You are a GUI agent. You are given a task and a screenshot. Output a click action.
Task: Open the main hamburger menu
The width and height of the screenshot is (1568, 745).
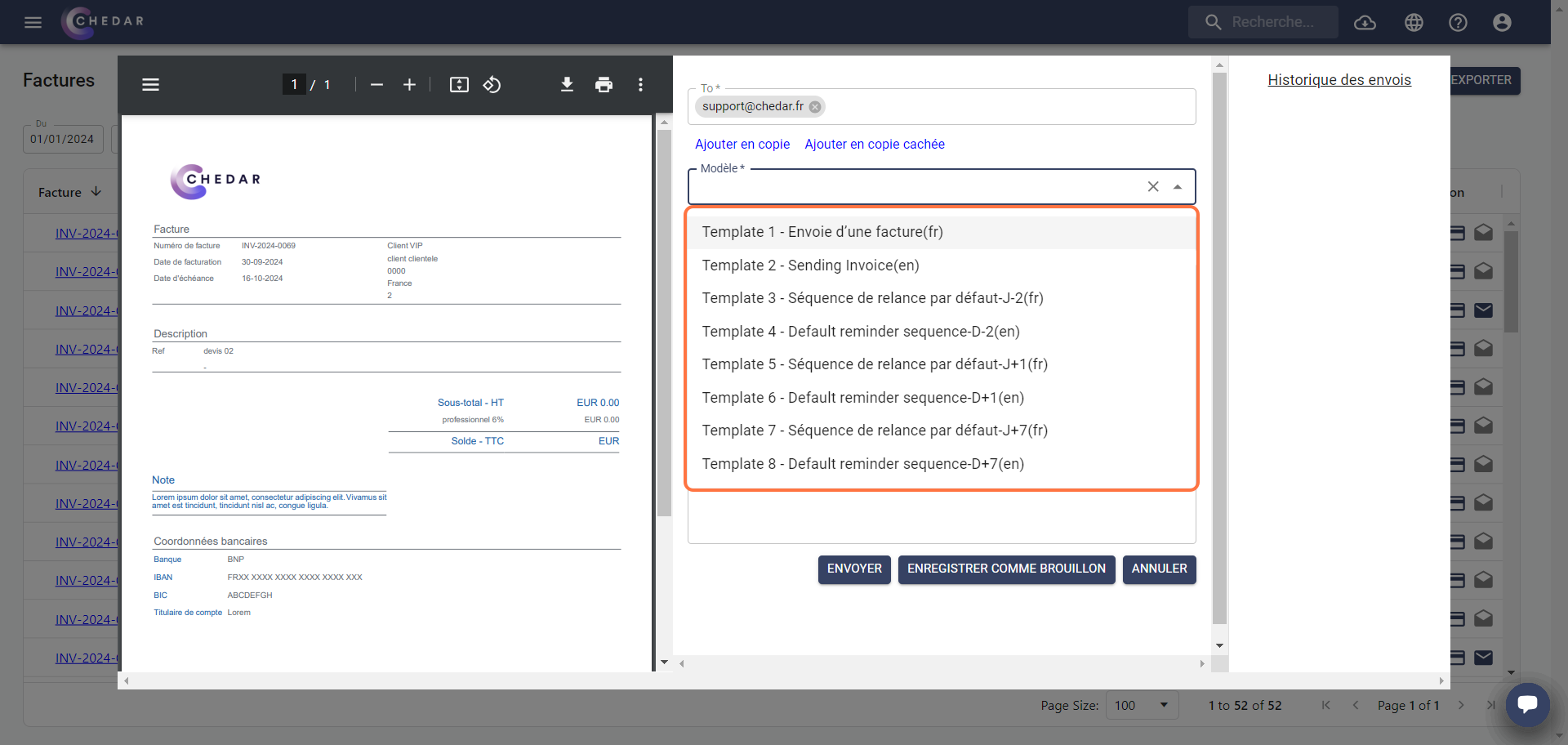point(33,22)
